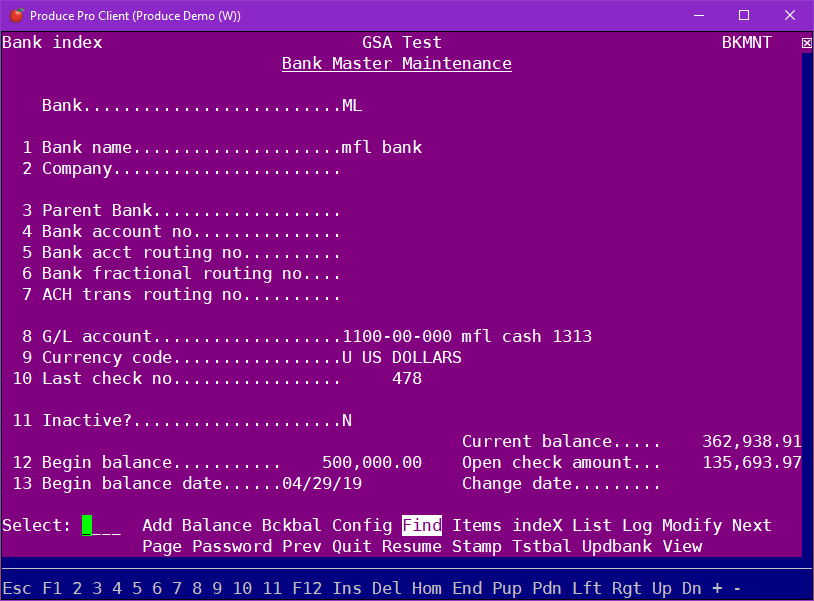Click function key 10 on bottom bar
Image resolution: width=814 pixels, height=601 pixels.
point(242,589)
